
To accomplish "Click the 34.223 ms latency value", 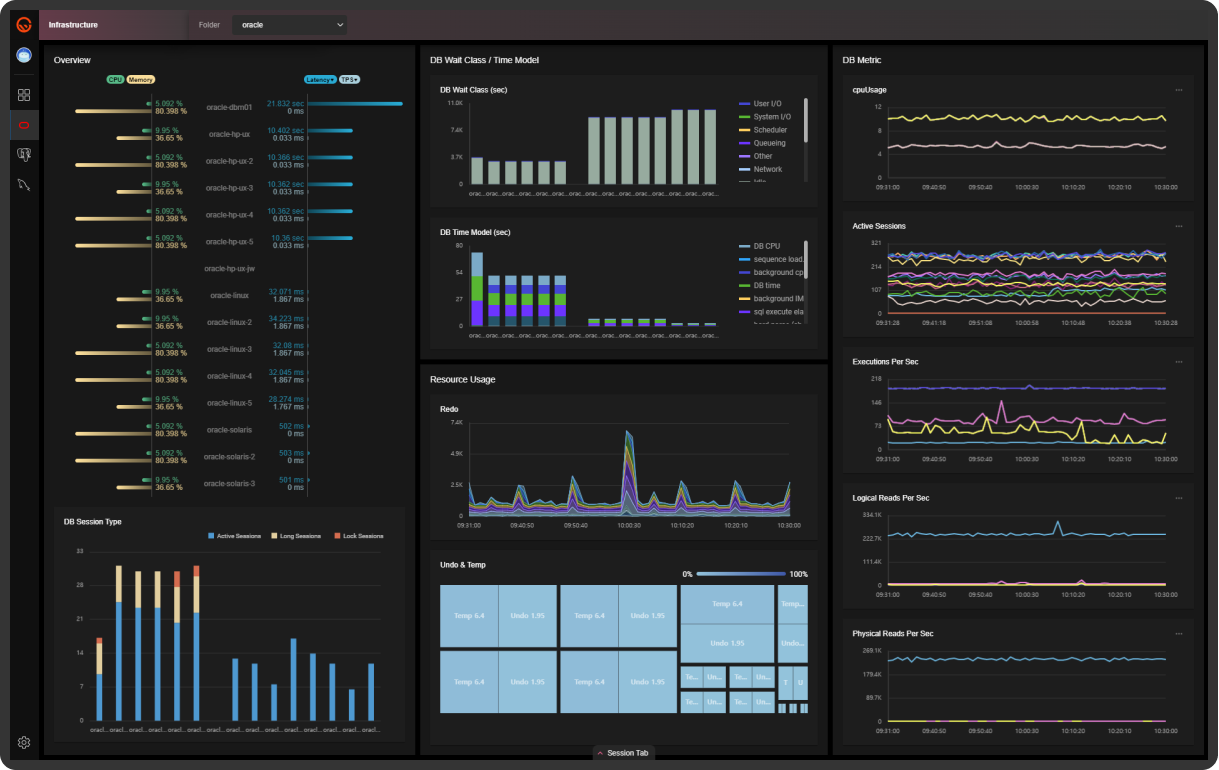I will pos(285,318).
